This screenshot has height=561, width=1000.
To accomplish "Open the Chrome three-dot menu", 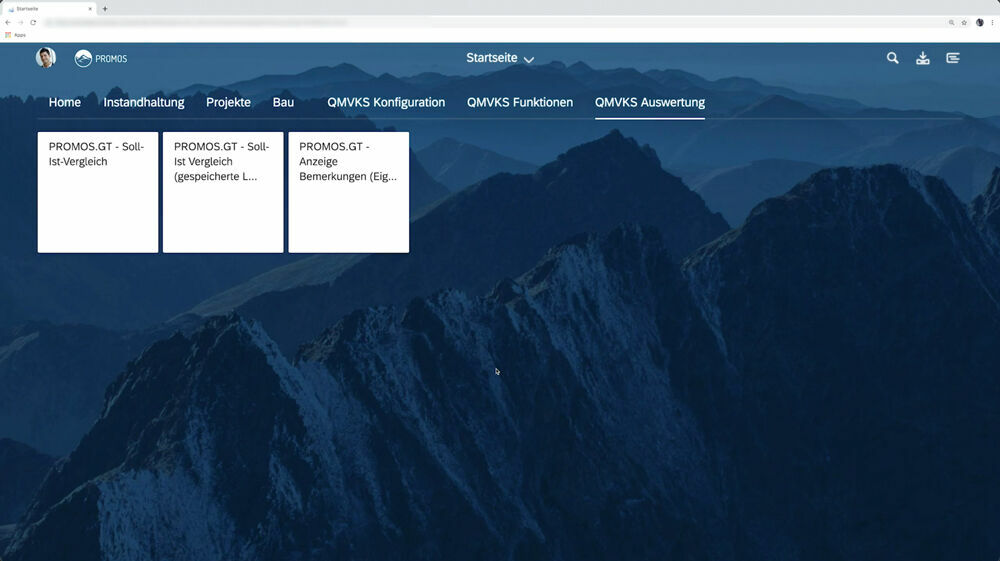I will (992, 22).
